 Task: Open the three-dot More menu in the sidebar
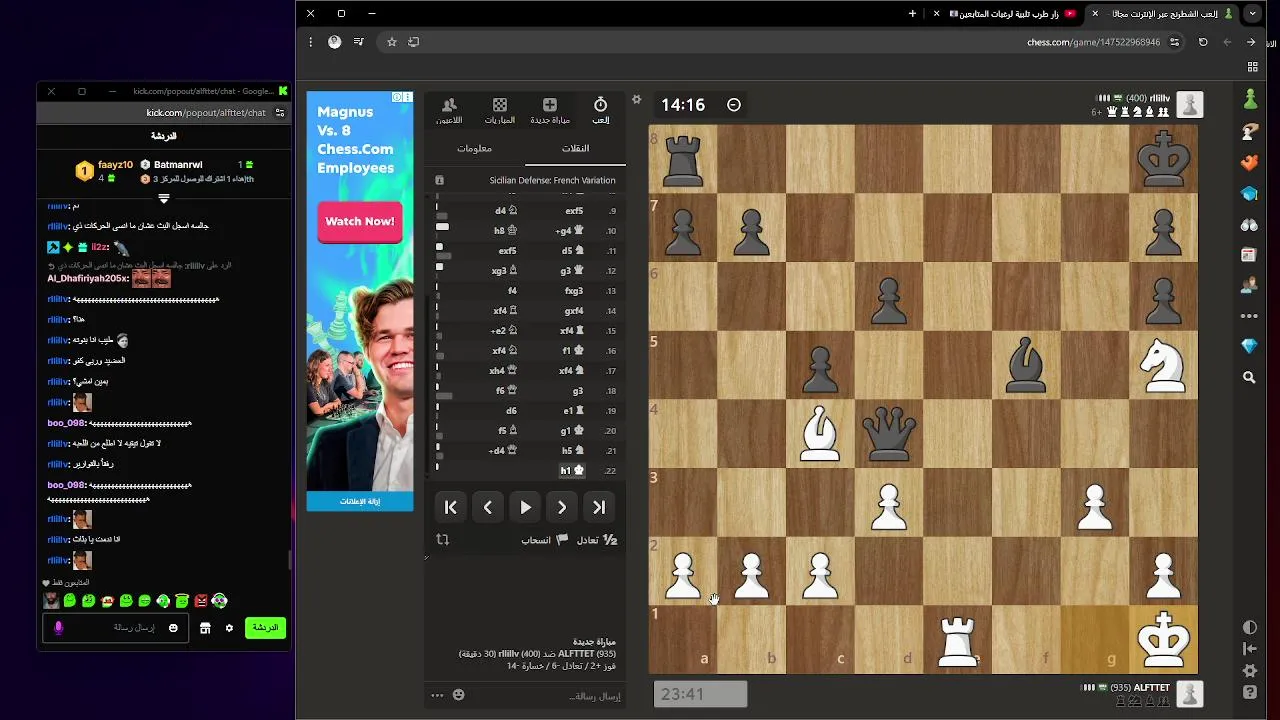1250,316
